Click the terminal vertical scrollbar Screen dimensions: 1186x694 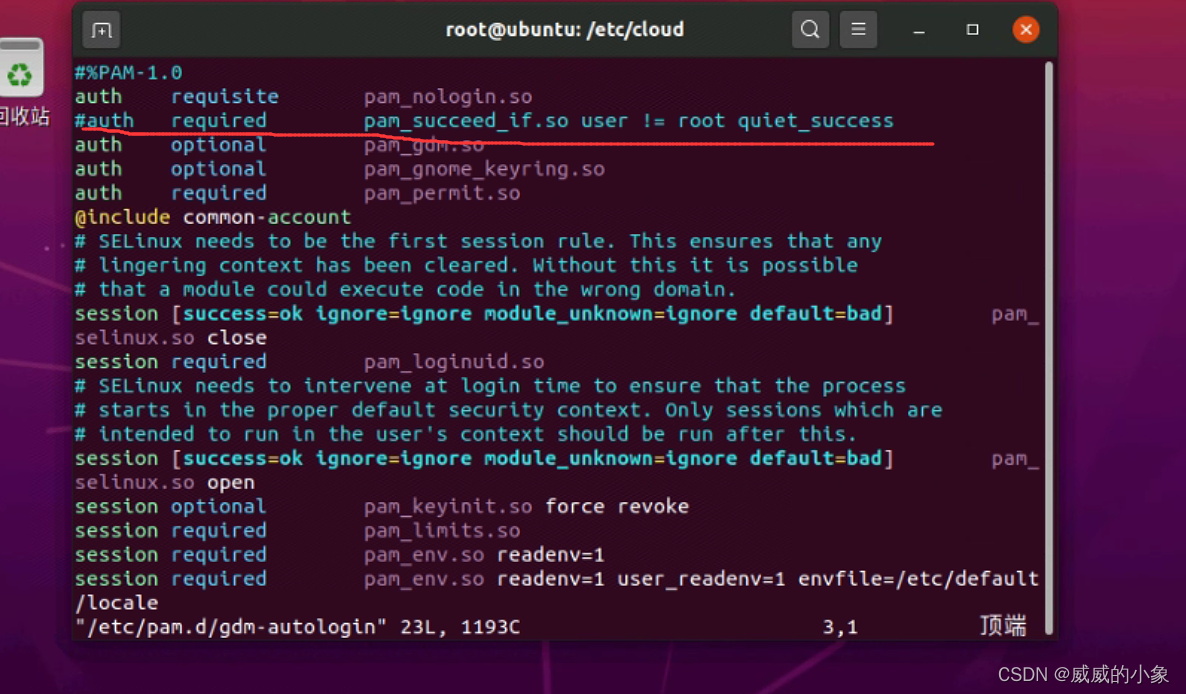coord(1049,348)
